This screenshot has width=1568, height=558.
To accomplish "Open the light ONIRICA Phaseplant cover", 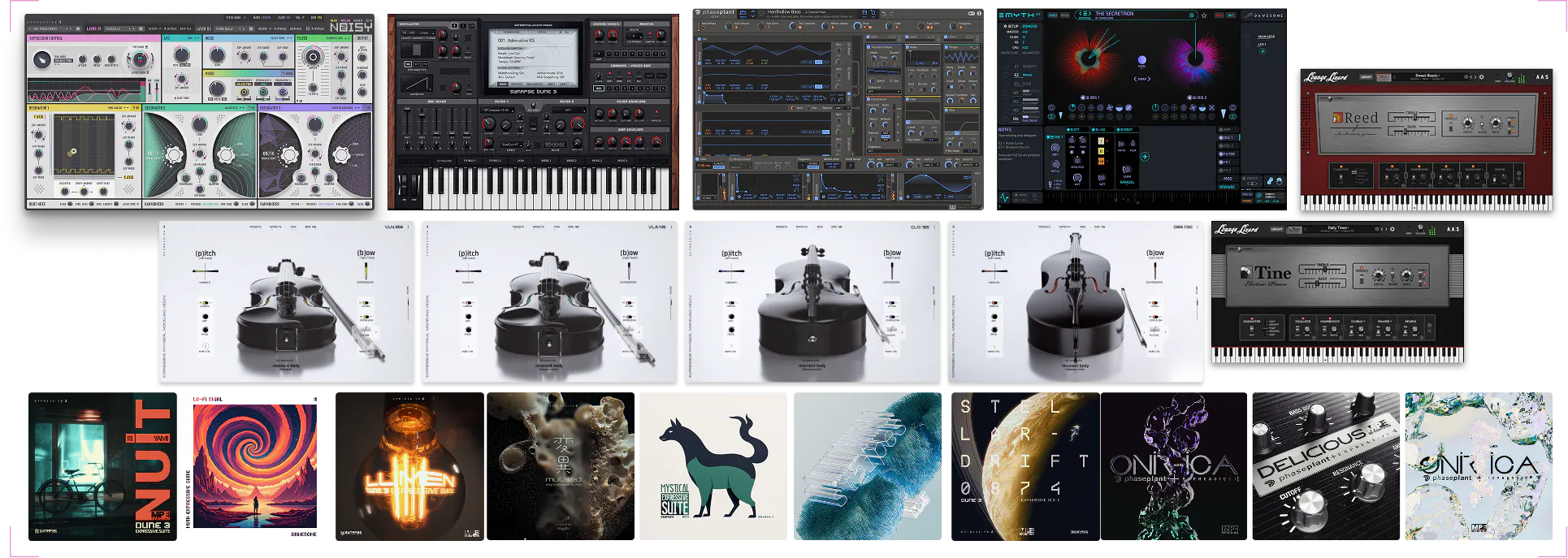I will (1479, 467).
